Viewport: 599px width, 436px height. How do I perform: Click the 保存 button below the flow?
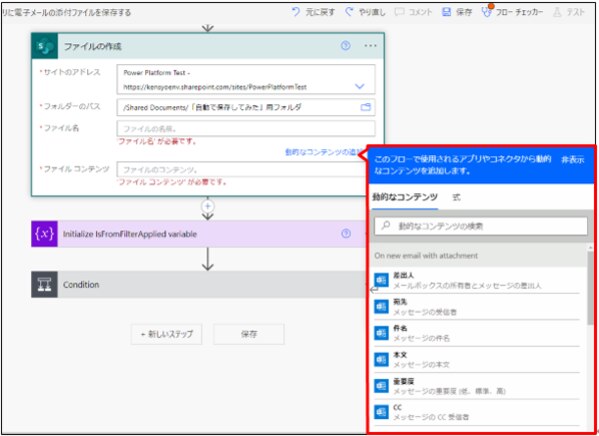pos(249,334)
